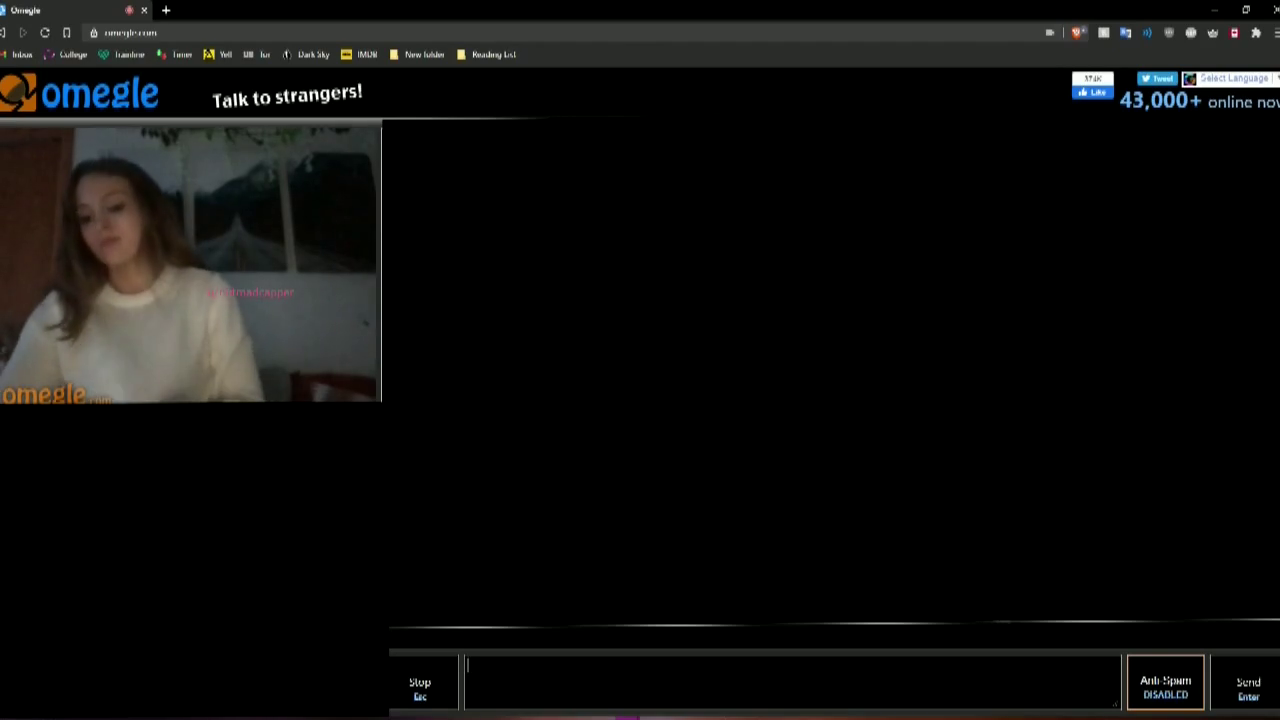Viewport: 1280px width, 720px height.
Task: Toggle the orange shield extension
Action: point(1076,32)
